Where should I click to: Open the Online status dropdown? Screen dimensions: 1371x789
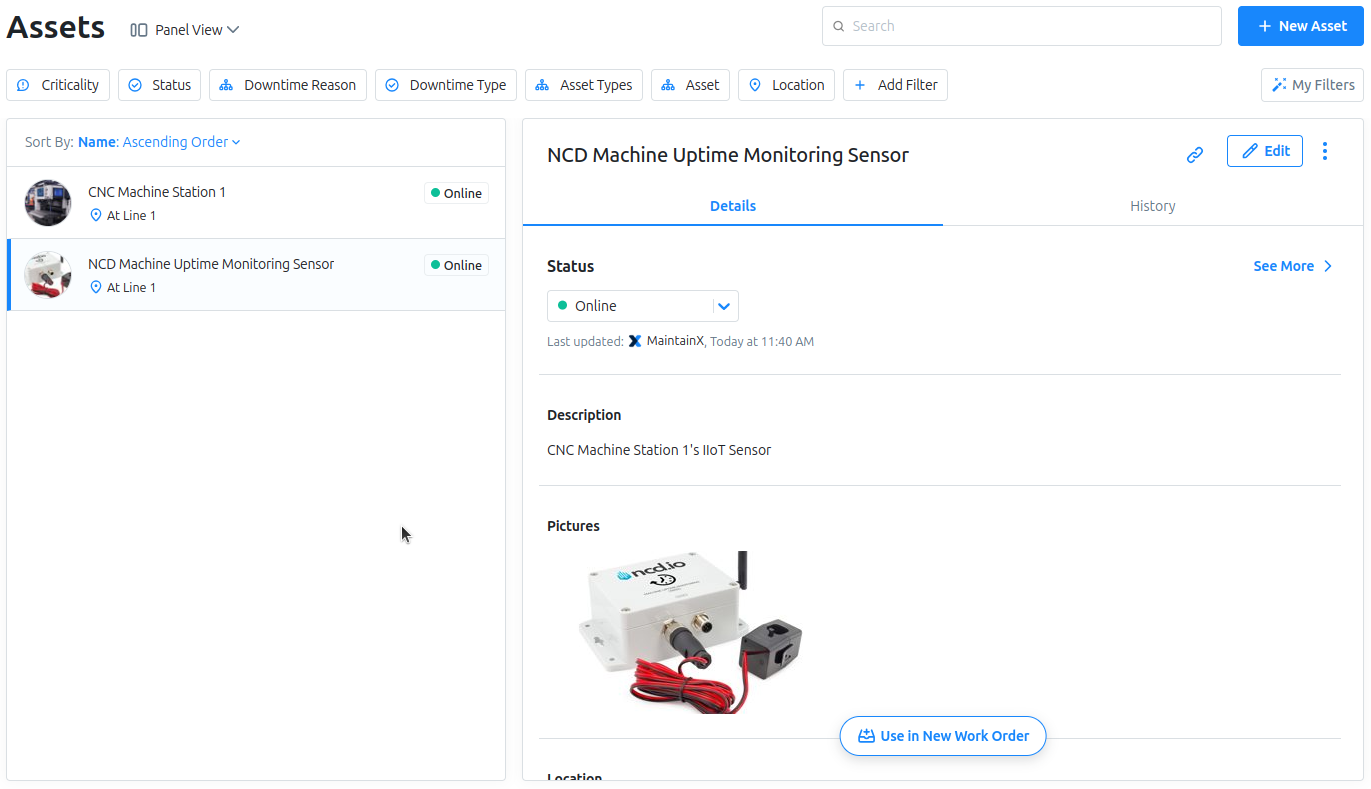click(643, 306)
